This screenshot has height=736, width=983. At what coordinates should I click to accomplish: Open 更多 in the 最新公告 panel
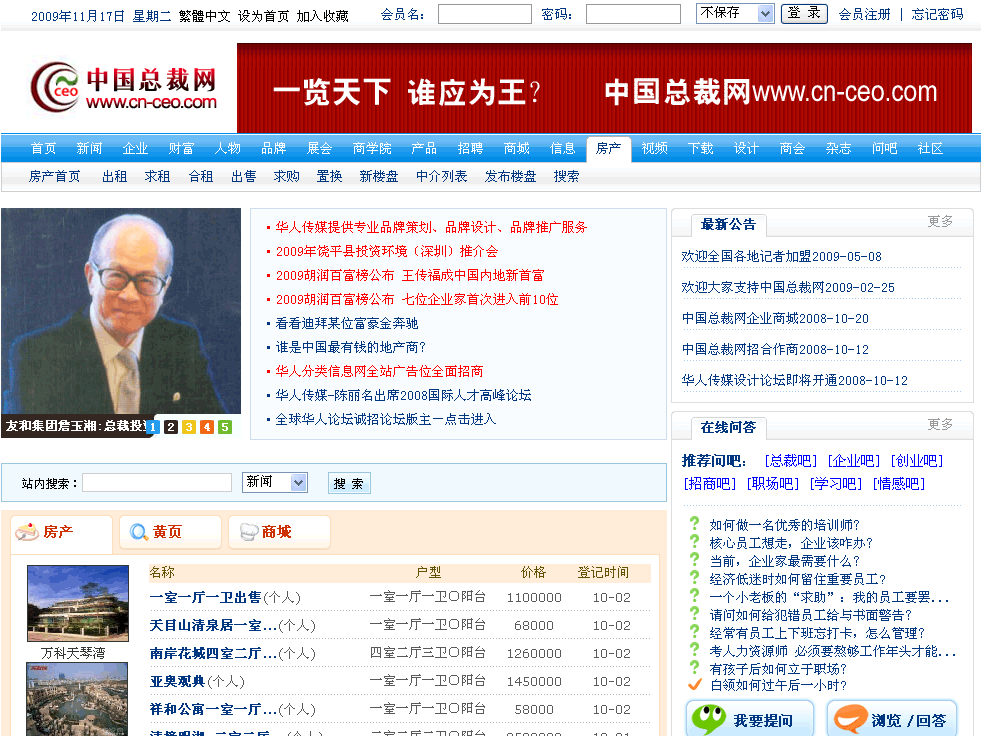click(x=940, y=221)
